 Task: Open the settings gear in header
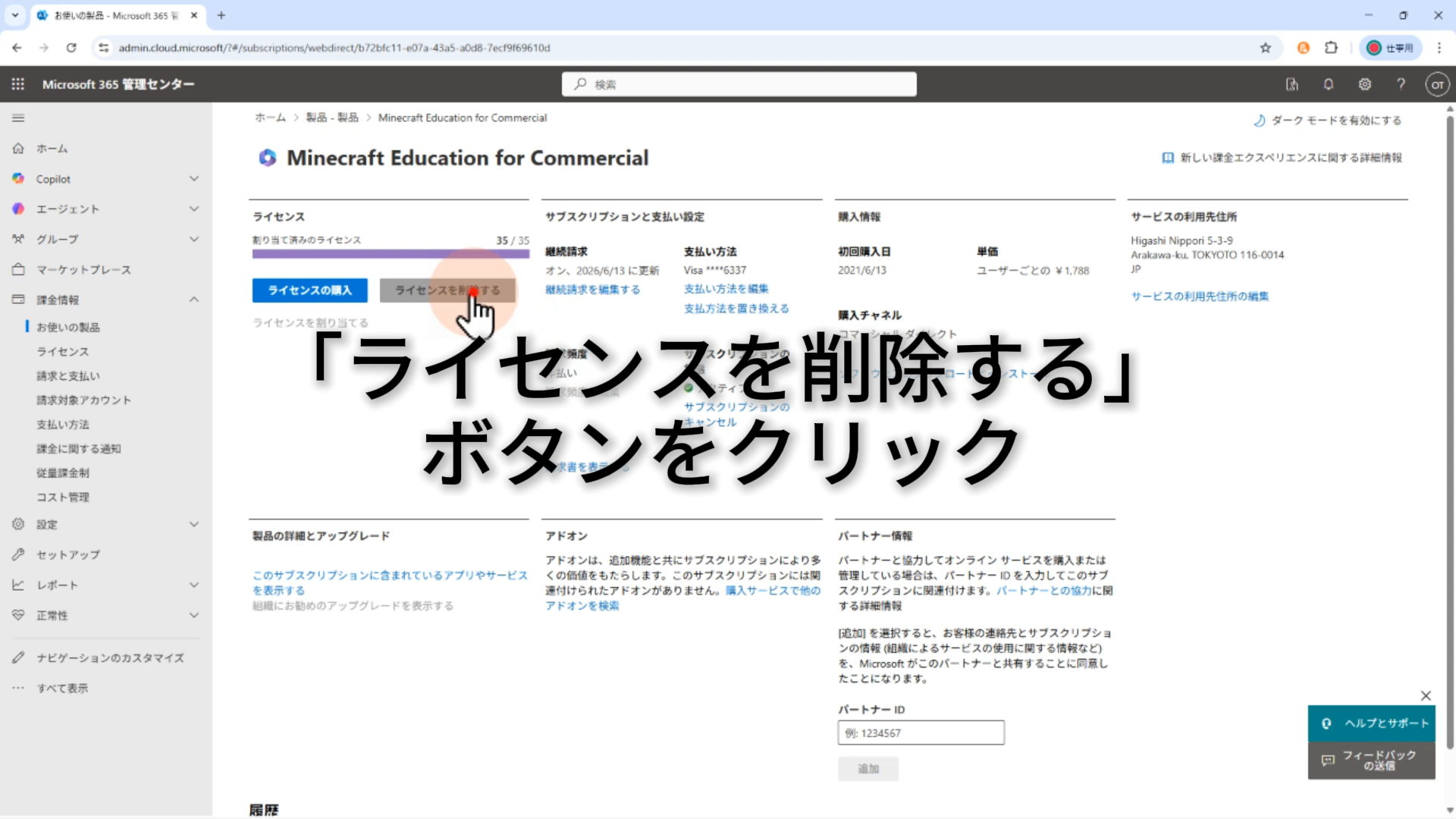pos(1364,84)
